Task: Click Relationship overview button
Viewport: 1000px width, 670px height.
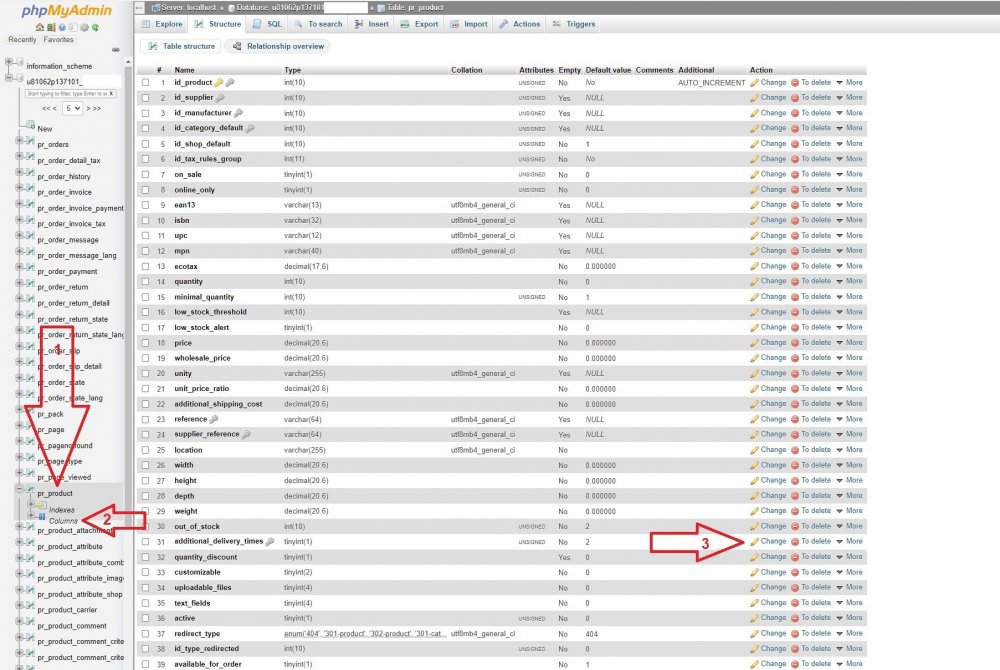Action: (278, 47)
